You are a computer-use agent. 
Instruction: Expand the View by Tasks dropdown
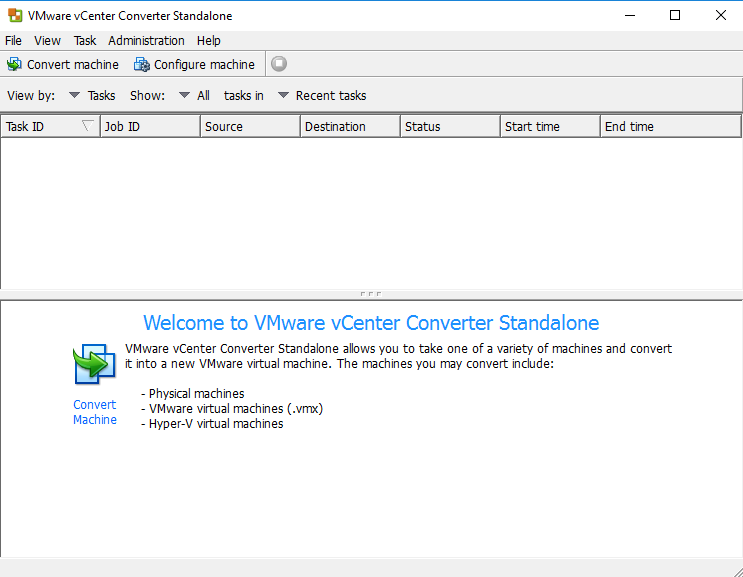pos(74,95)
